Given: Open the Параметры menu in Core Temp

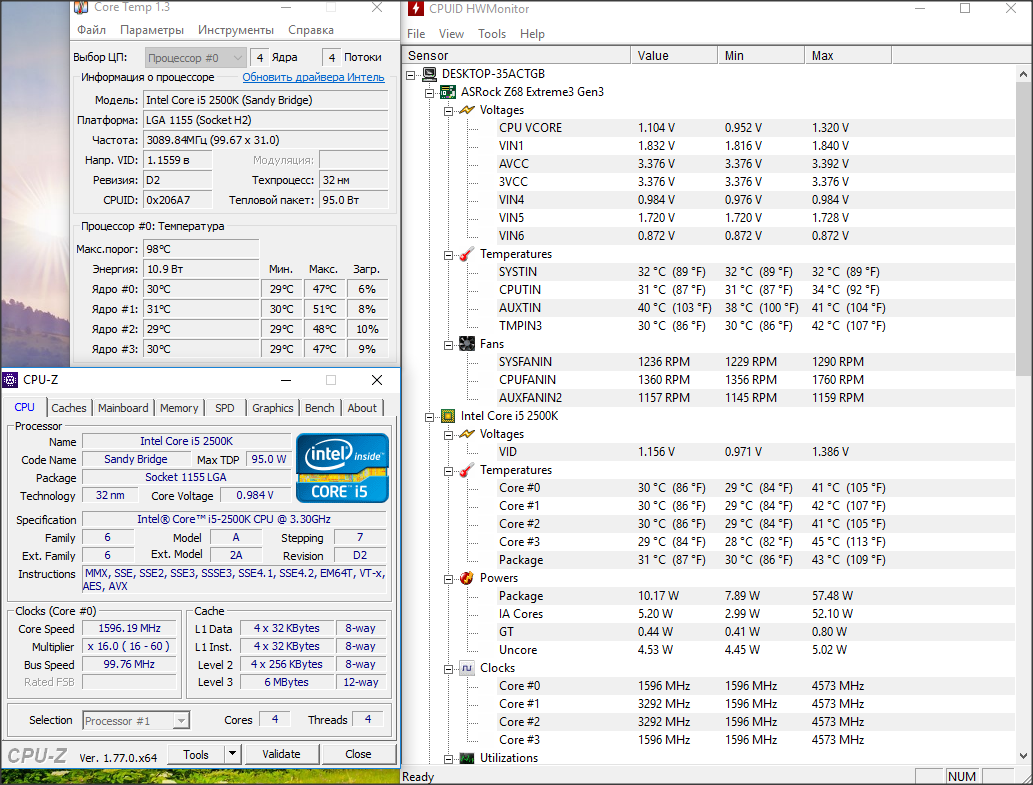Looking at the screenshot, I should tap(152, 30).
